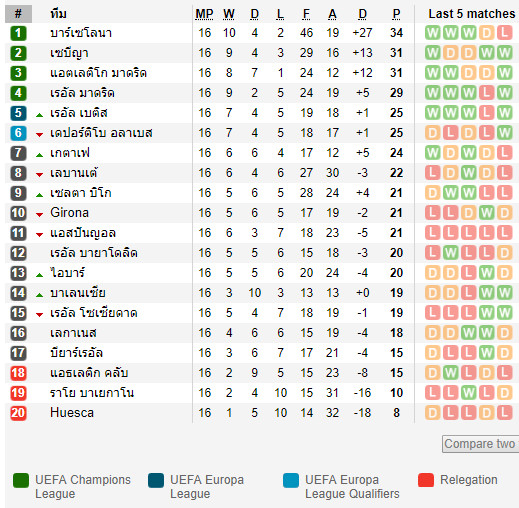The width and height of the screenshot is (519, 508).
Task: Click Barcelona's rank 1 green badge
Action: [x=18, y=33]
